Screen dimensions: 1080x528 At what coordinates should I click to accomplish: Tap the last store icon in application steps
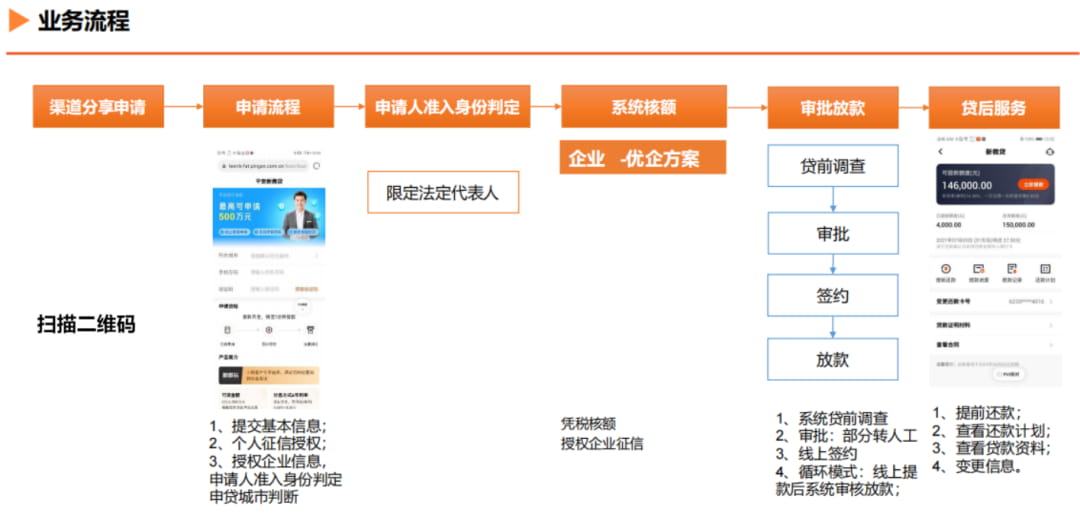pos(311,330)
